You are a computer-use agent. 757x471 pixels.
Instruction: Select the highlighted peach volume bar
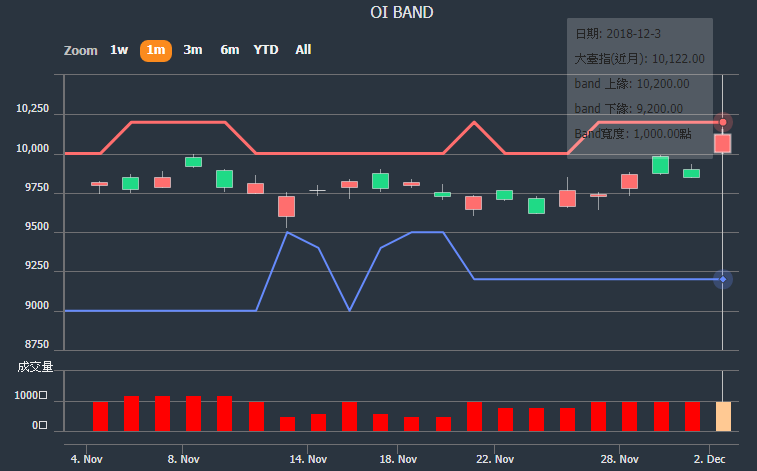coord(723,416)
